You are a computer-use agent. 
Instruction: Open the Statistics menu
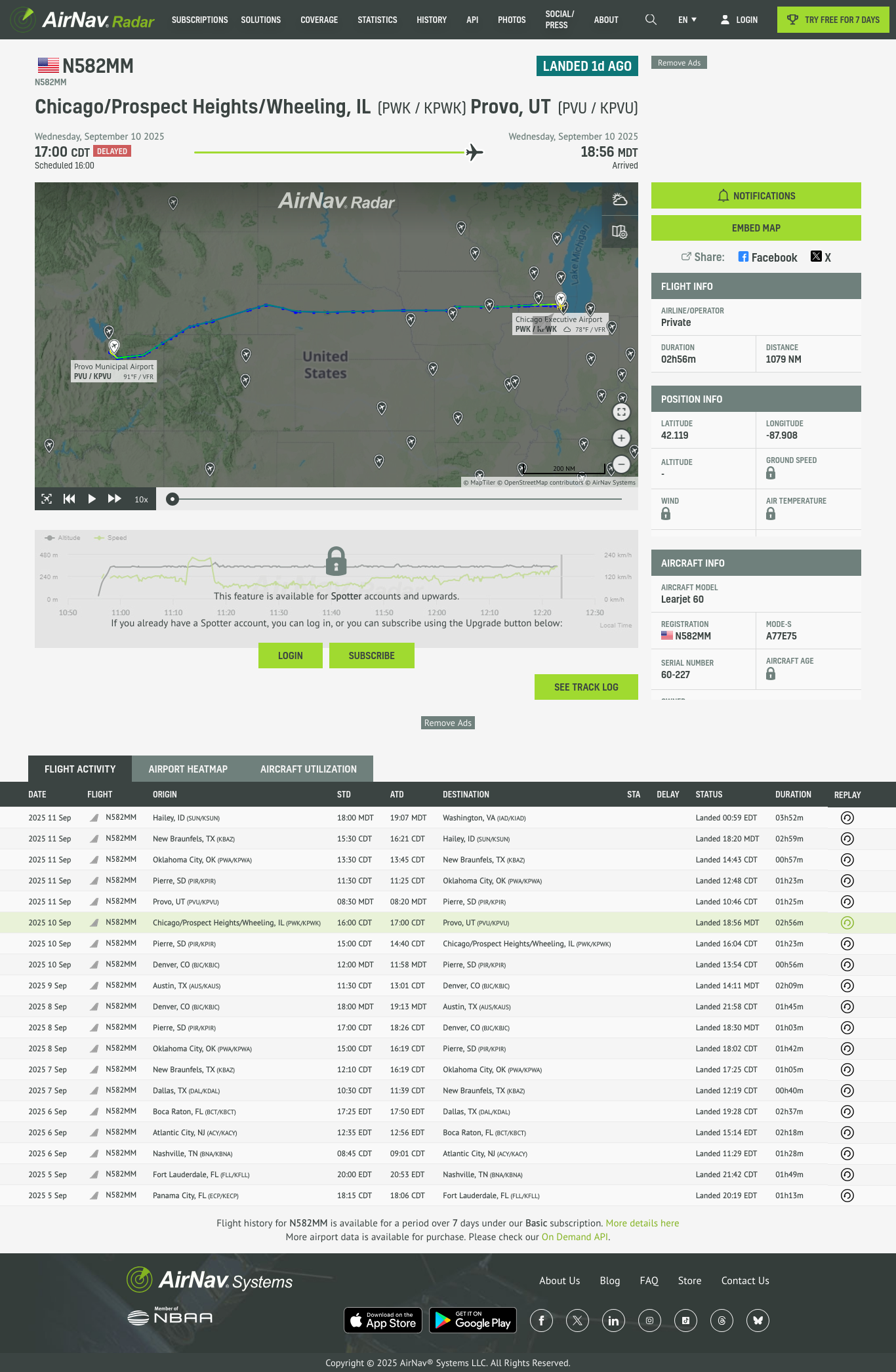pos(377,20)
